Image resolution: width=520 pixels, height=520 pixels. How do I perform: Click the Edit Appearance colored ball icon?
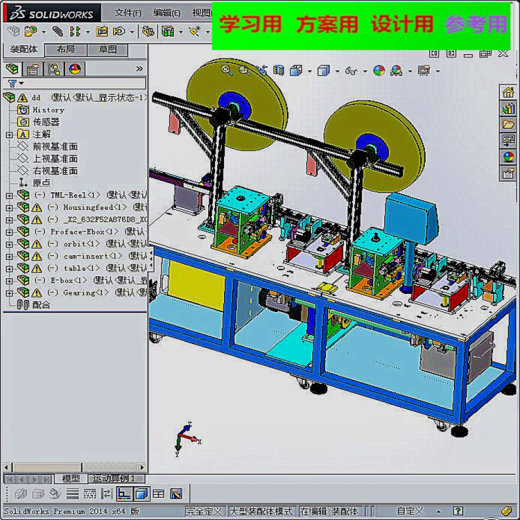pos(379,71)
